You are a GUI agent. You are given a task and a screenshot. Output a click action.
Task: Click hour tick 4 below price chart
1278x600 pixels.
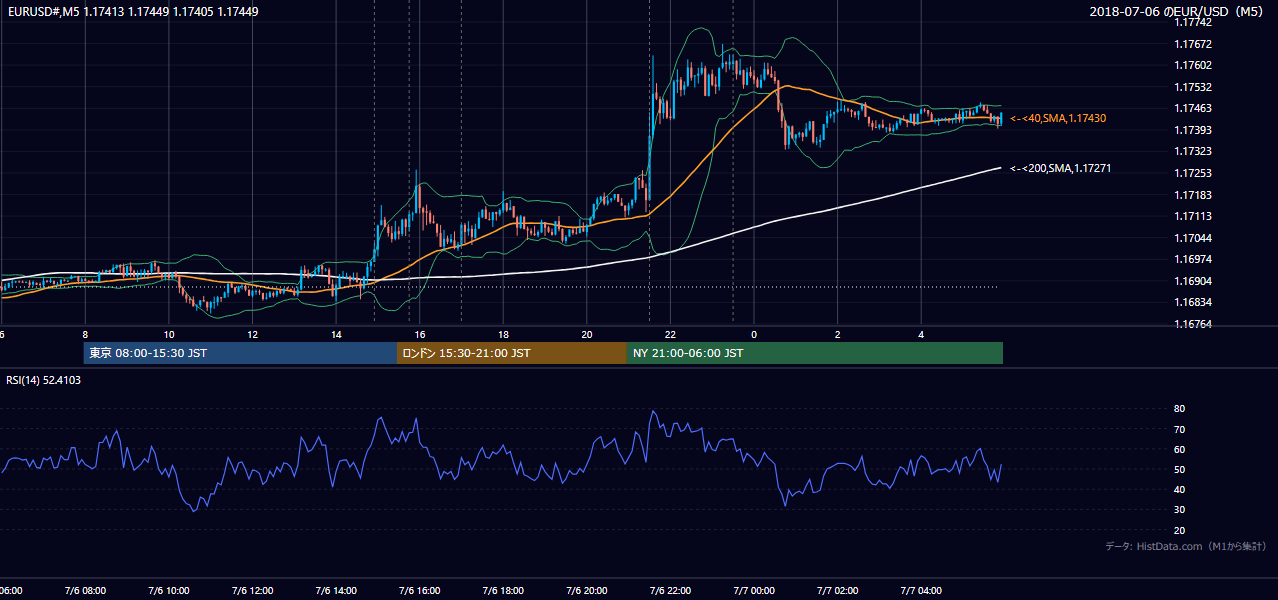(x=922, y=334)
